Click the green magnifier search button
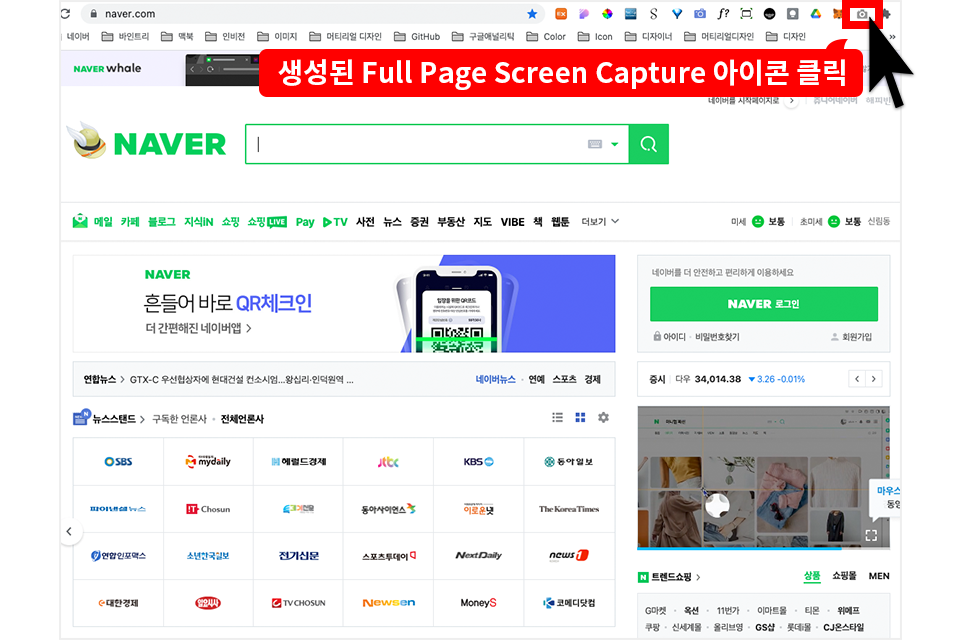This screenshot has height=640, width=960. [x=649, y=144]
